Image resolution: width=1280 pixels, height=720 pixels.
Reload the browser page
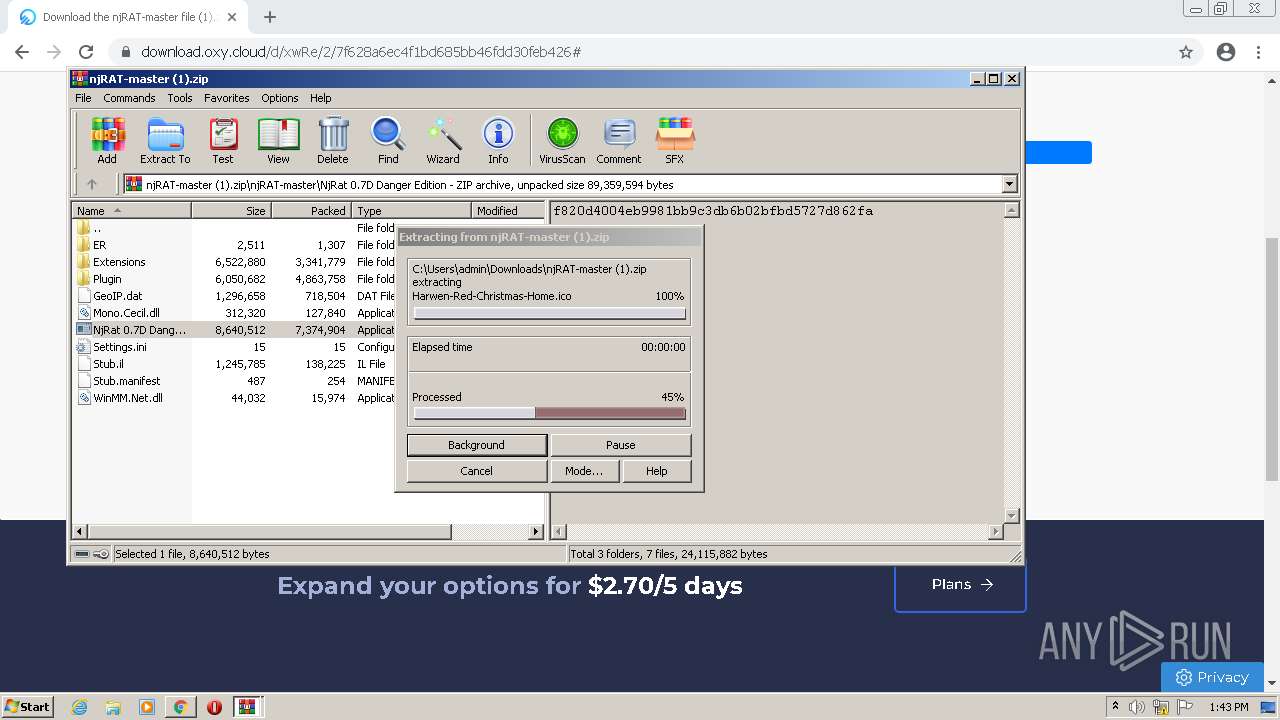pos(86,52)
